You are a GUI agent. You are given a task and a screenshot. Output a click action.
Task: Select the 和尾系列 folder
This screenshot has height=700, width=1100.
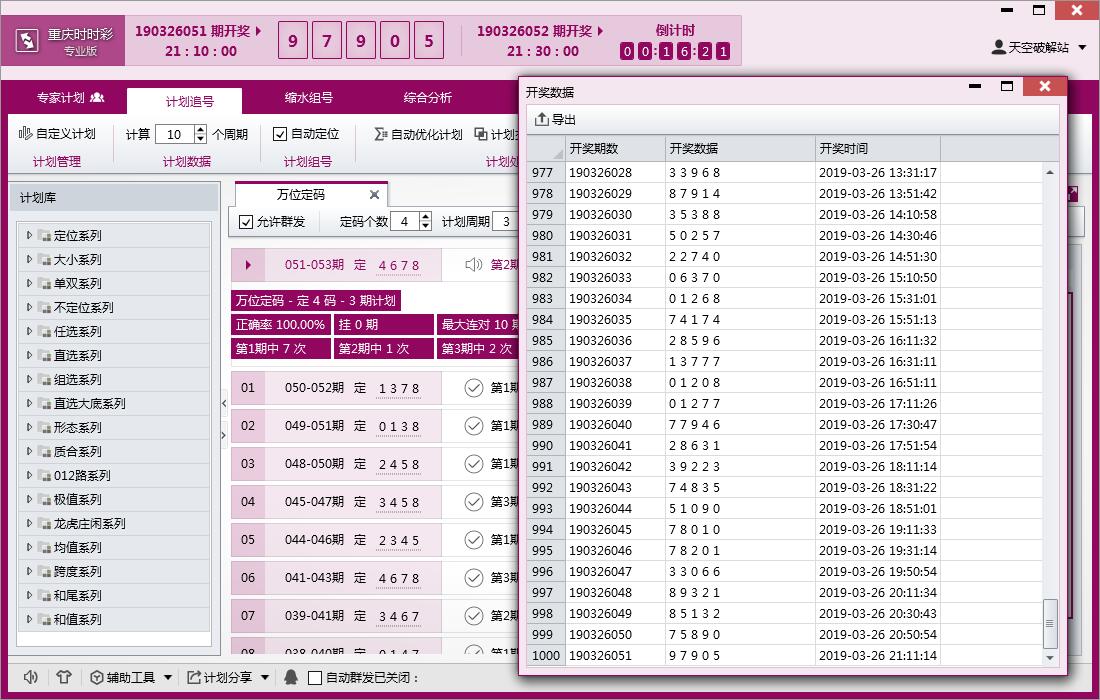(x=69, y=595)
